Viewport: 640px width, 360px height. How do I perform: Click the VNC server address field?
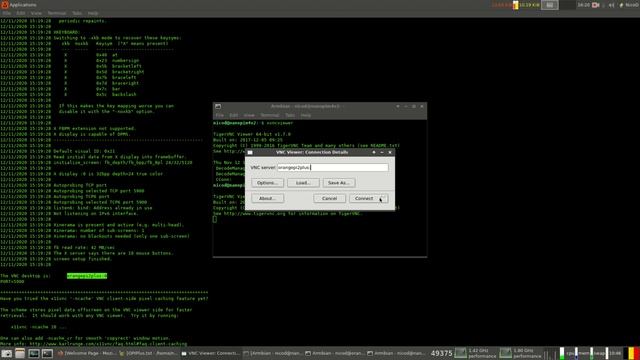333,167
